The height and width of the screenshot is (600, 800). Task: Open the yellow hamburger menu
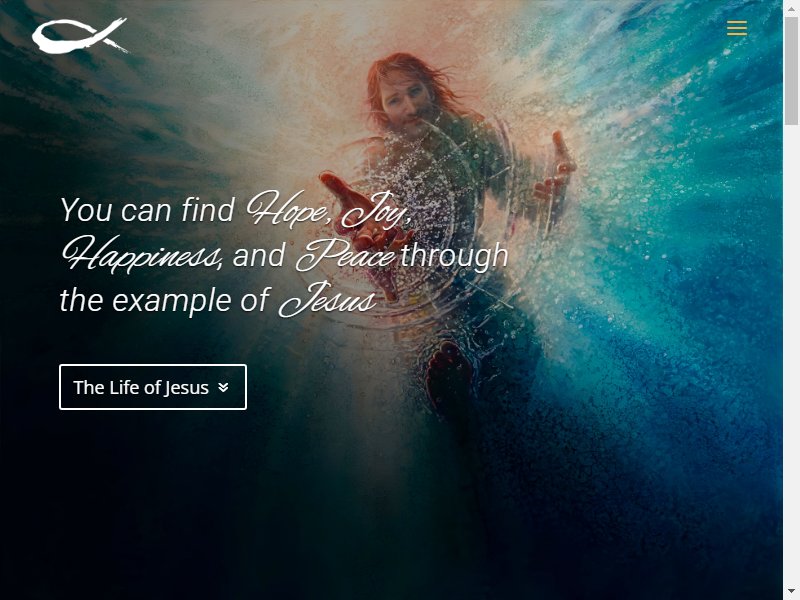tap(737, 28)
